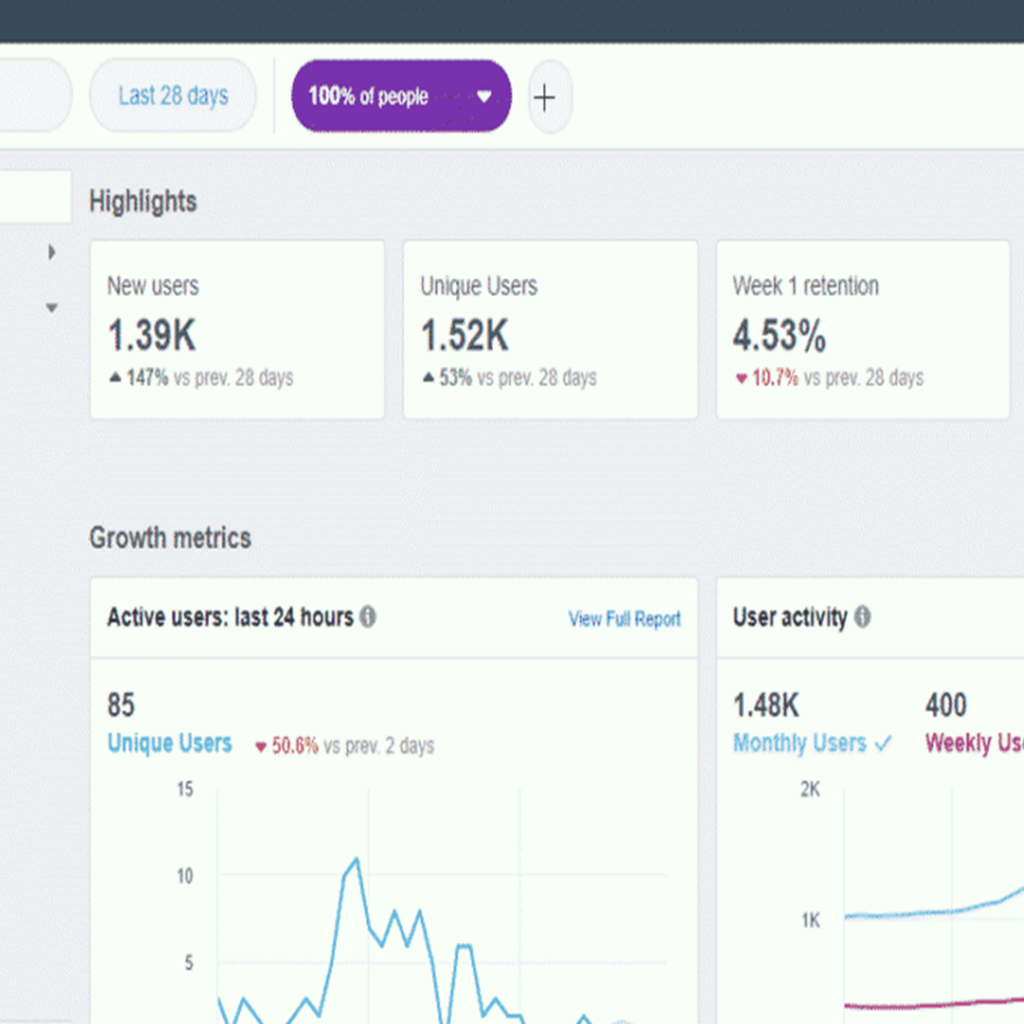Click info icon next to User activity

(862, 617)
